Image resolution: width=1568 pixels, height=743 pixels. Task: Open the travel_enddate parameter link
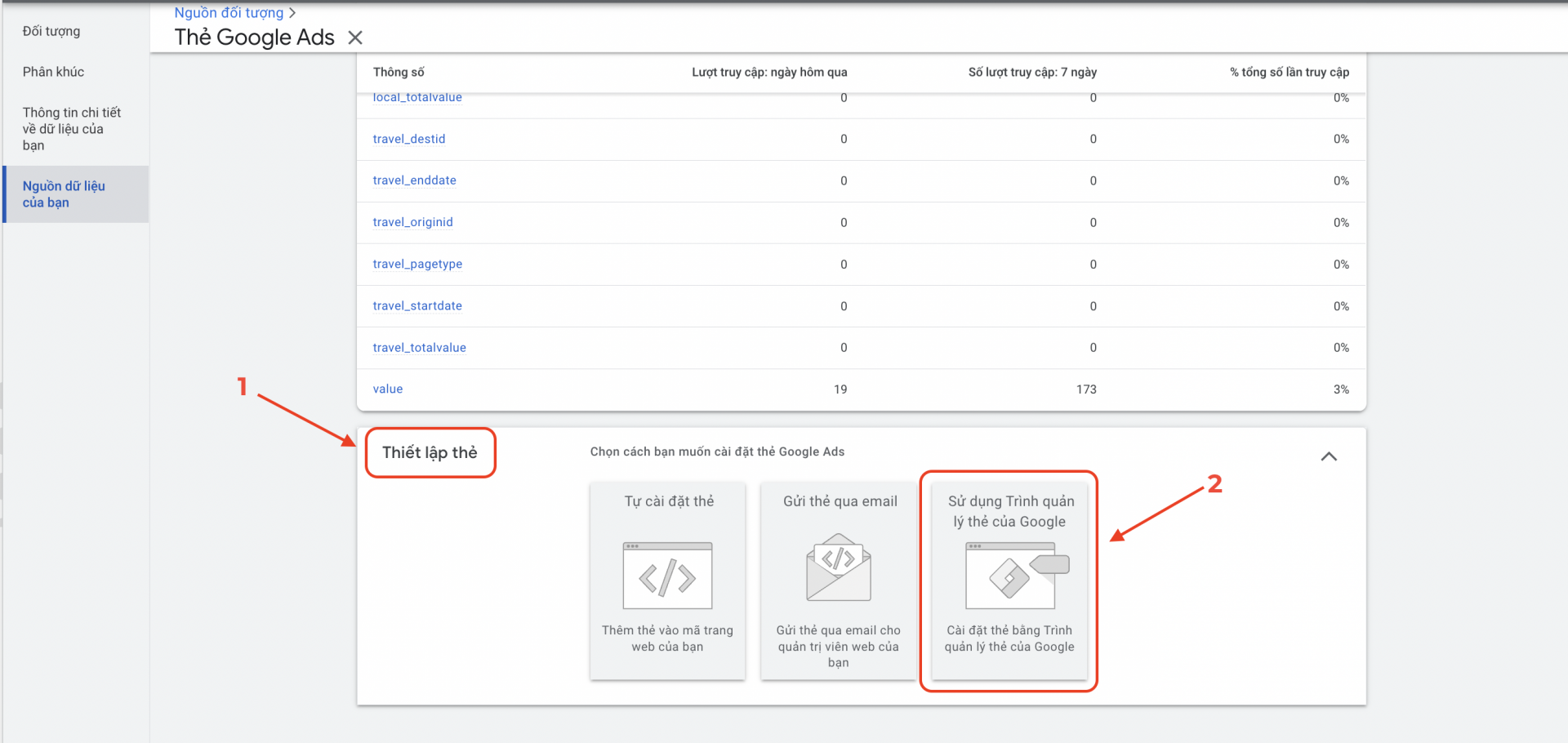414,180
